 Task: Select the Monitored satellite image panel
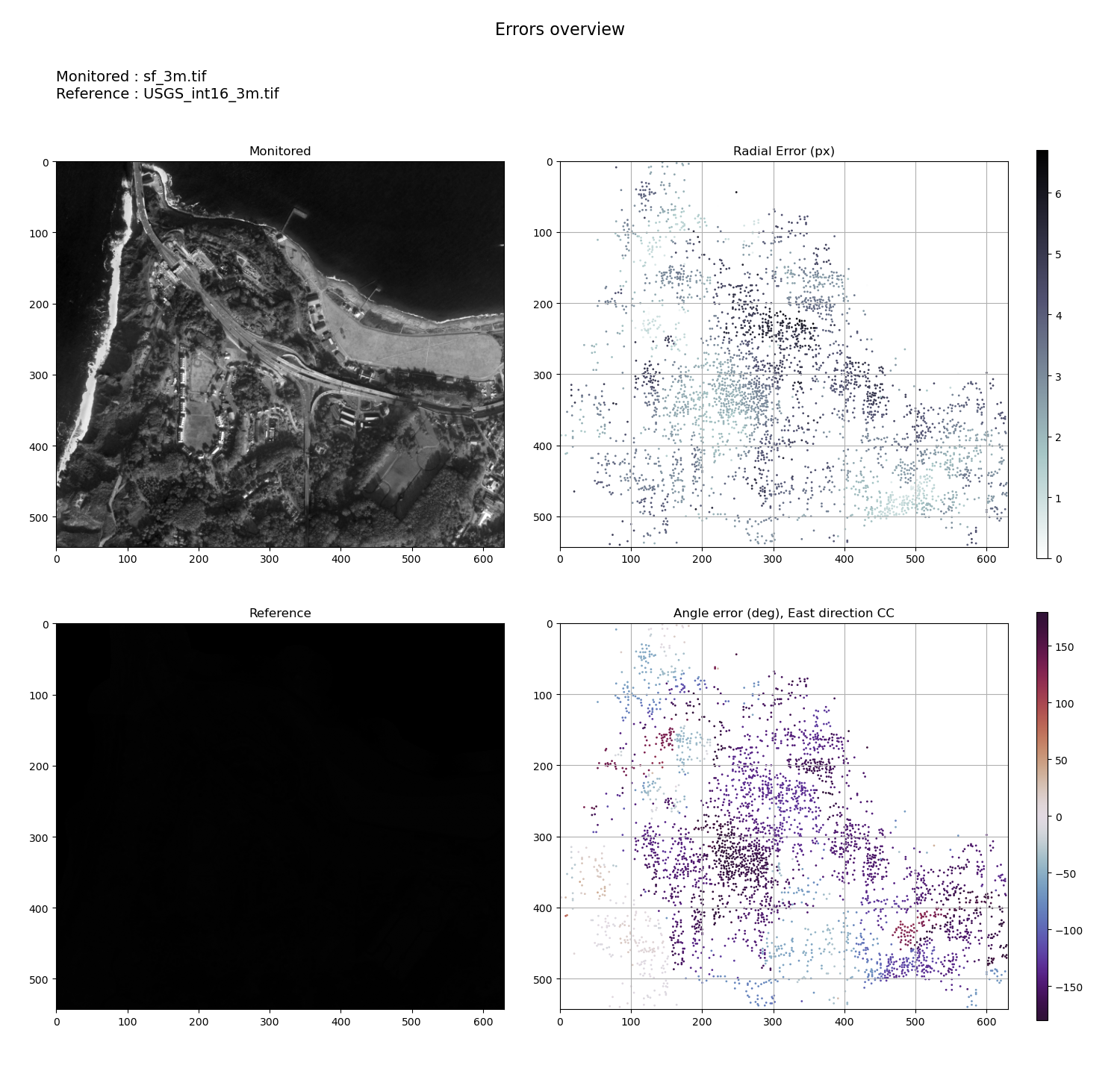(280, 354)
